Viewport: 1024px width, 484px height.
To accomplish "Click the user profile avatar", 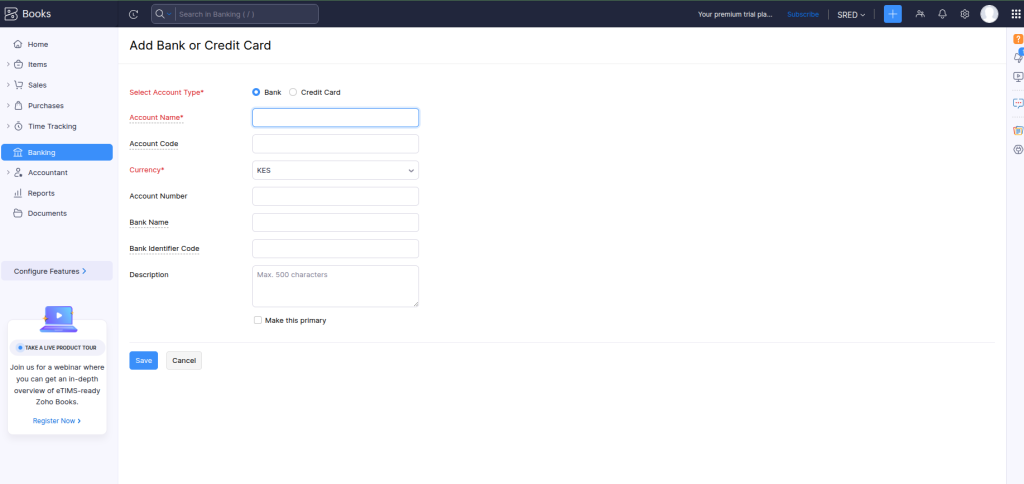I will tap(989, 14).
